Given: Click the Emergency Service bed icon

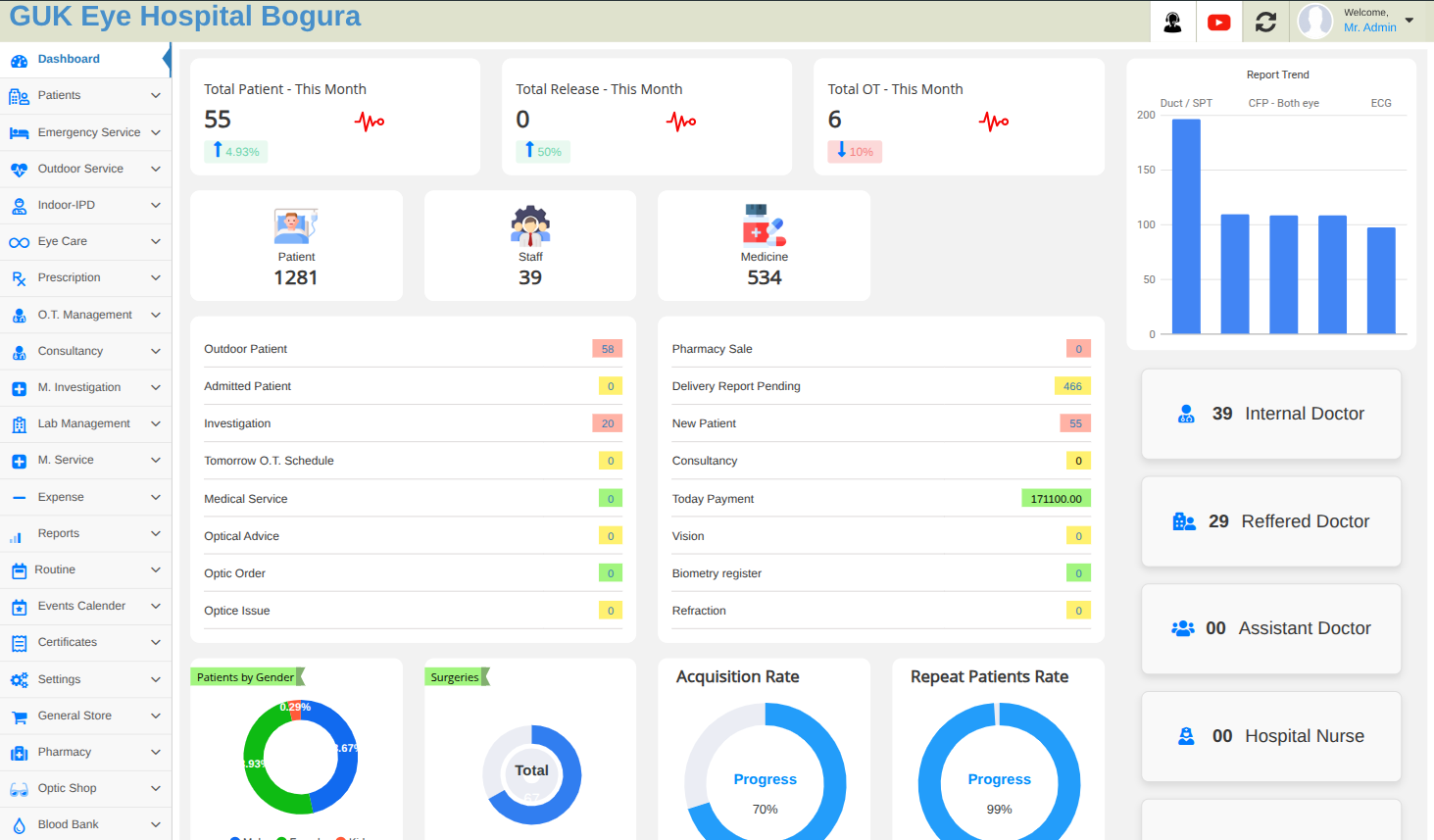Looking at the screenshot, I should pos(19,132).
